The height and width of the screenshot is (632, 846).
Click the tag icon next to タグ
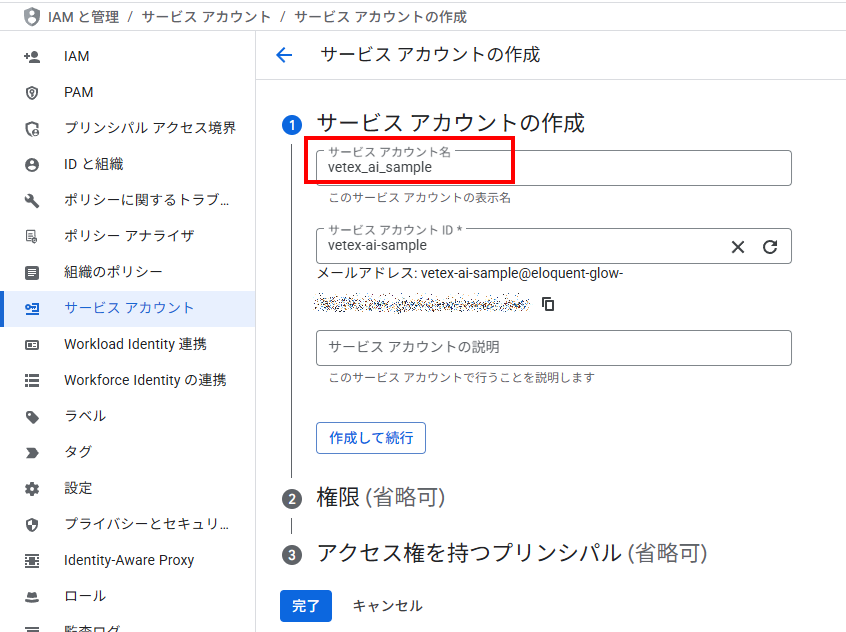[x=32, y=452]
